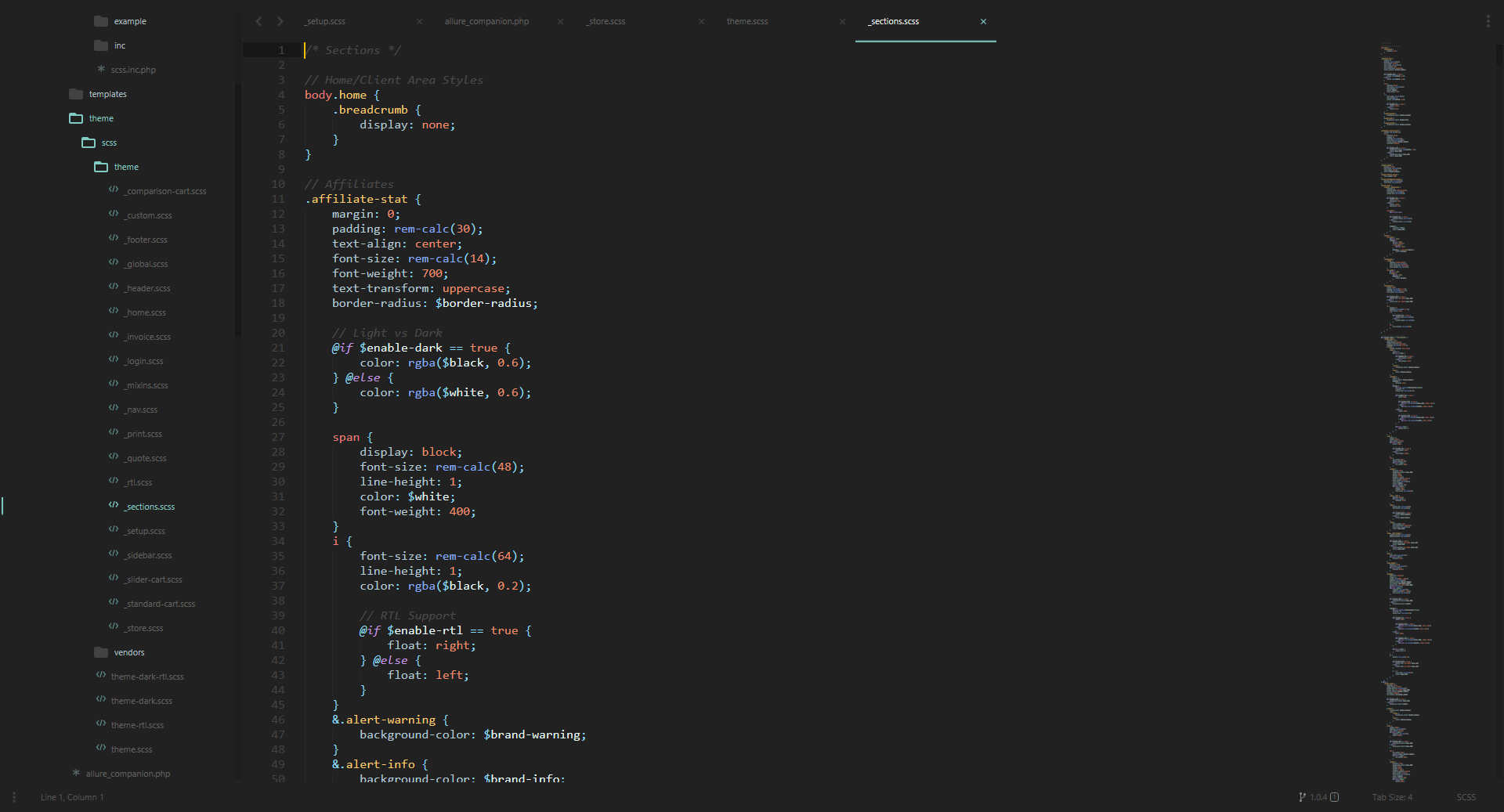Click the asterisk icon beside scss.inc.php
1504x812 pixels.
[x=101, y=69]
